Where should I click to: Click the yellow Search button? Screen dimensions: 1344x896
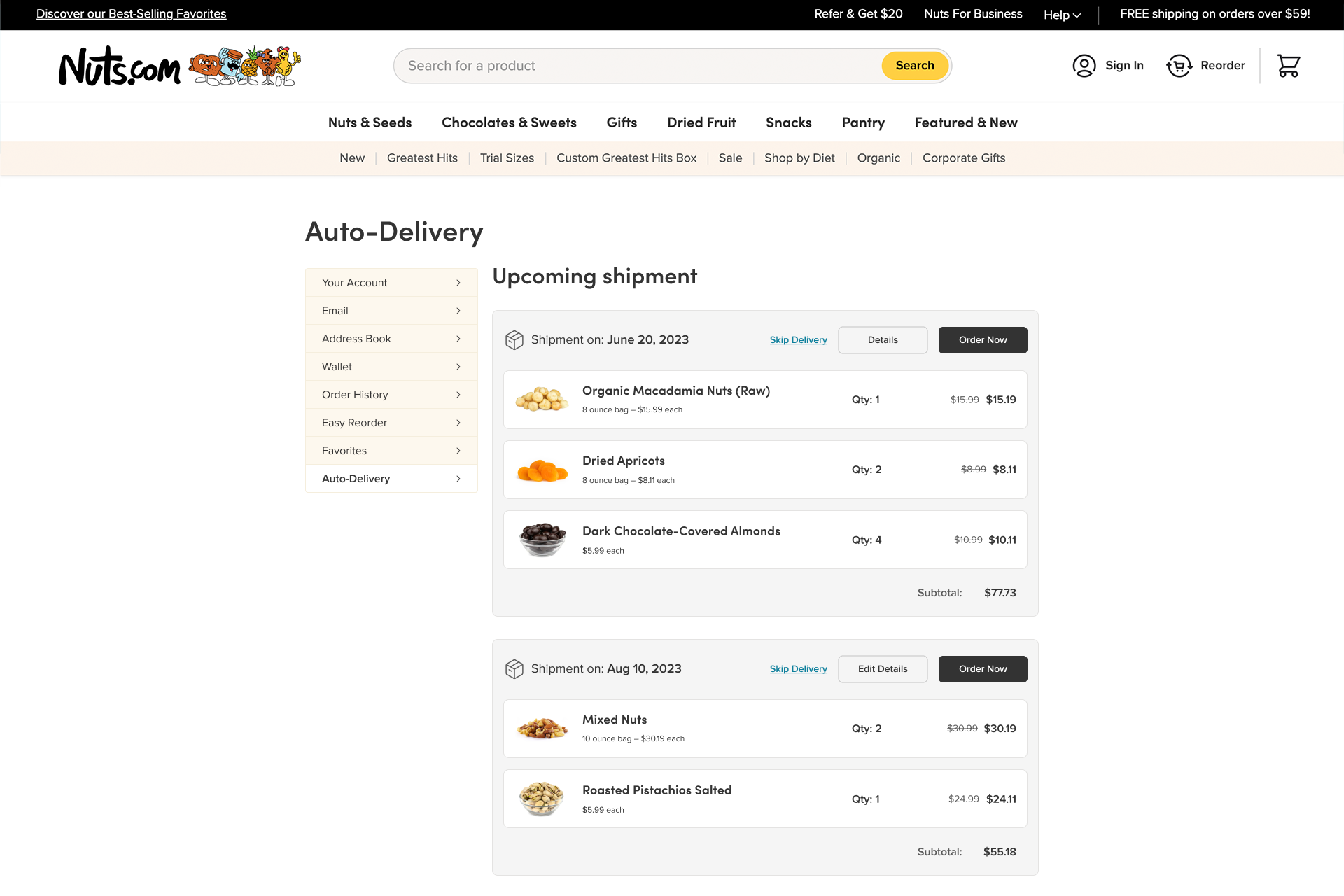(915, 66)
